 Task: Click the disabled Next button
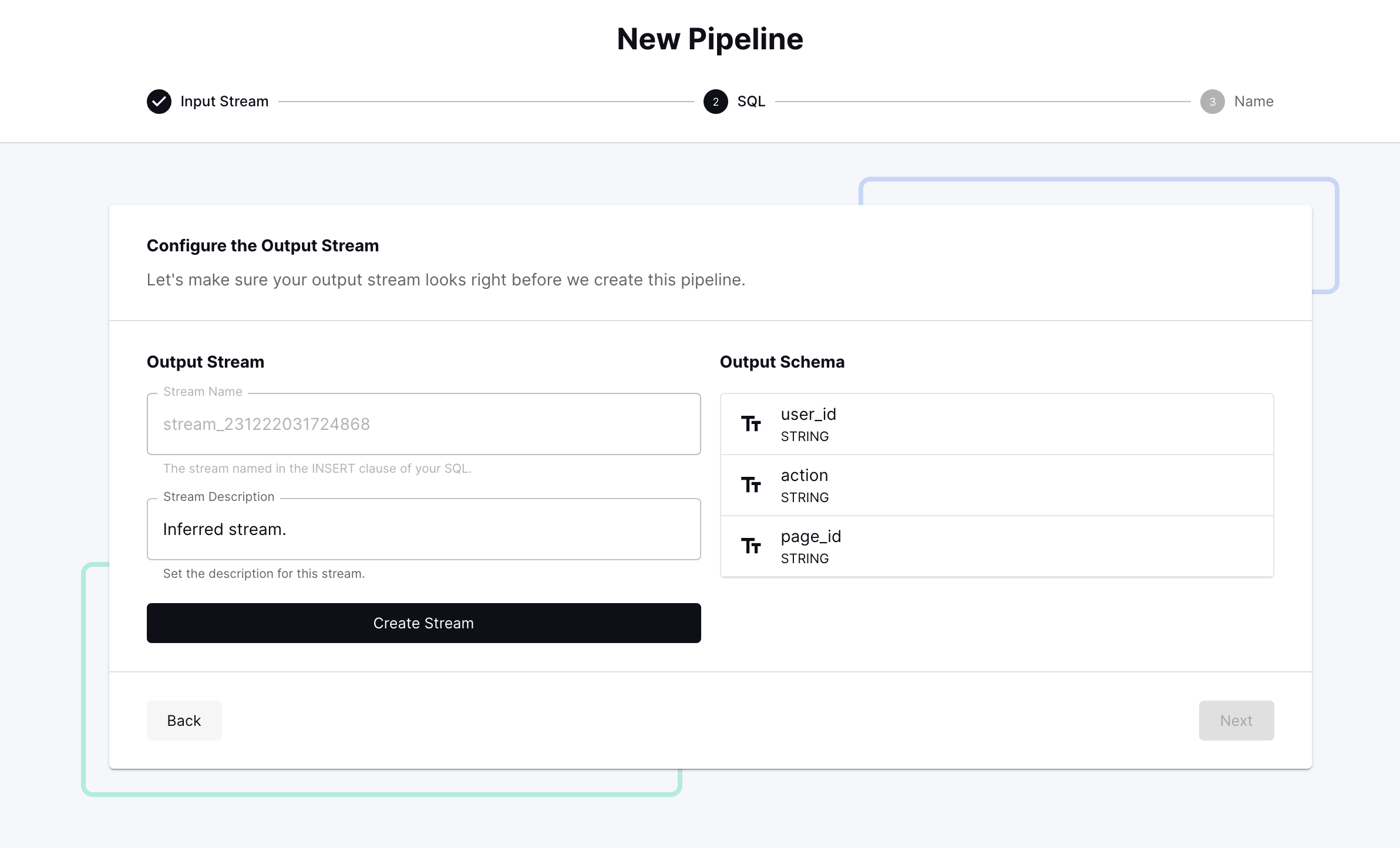[1236, 721]
